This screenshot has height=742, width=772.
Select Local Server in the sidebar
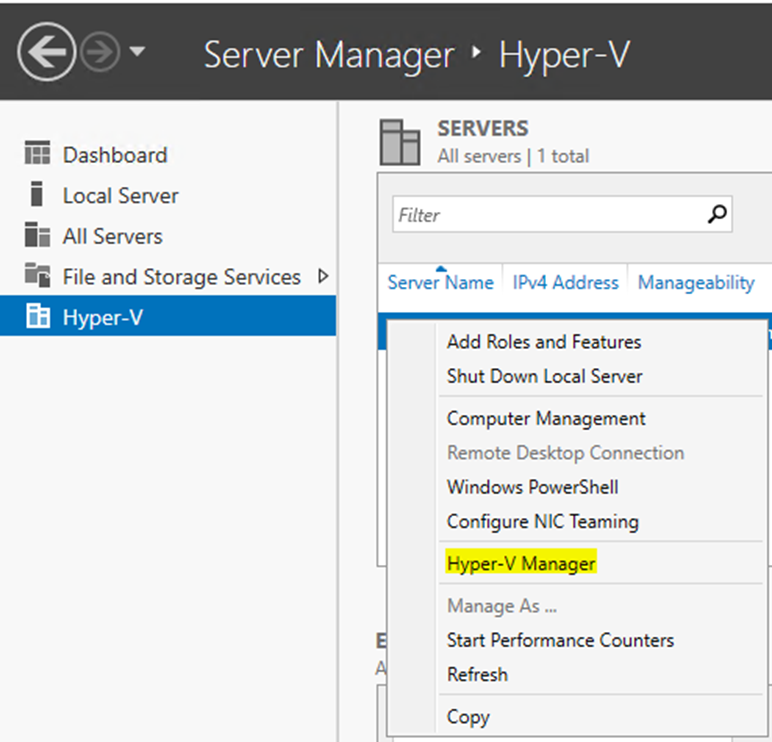tap(121, 196)
